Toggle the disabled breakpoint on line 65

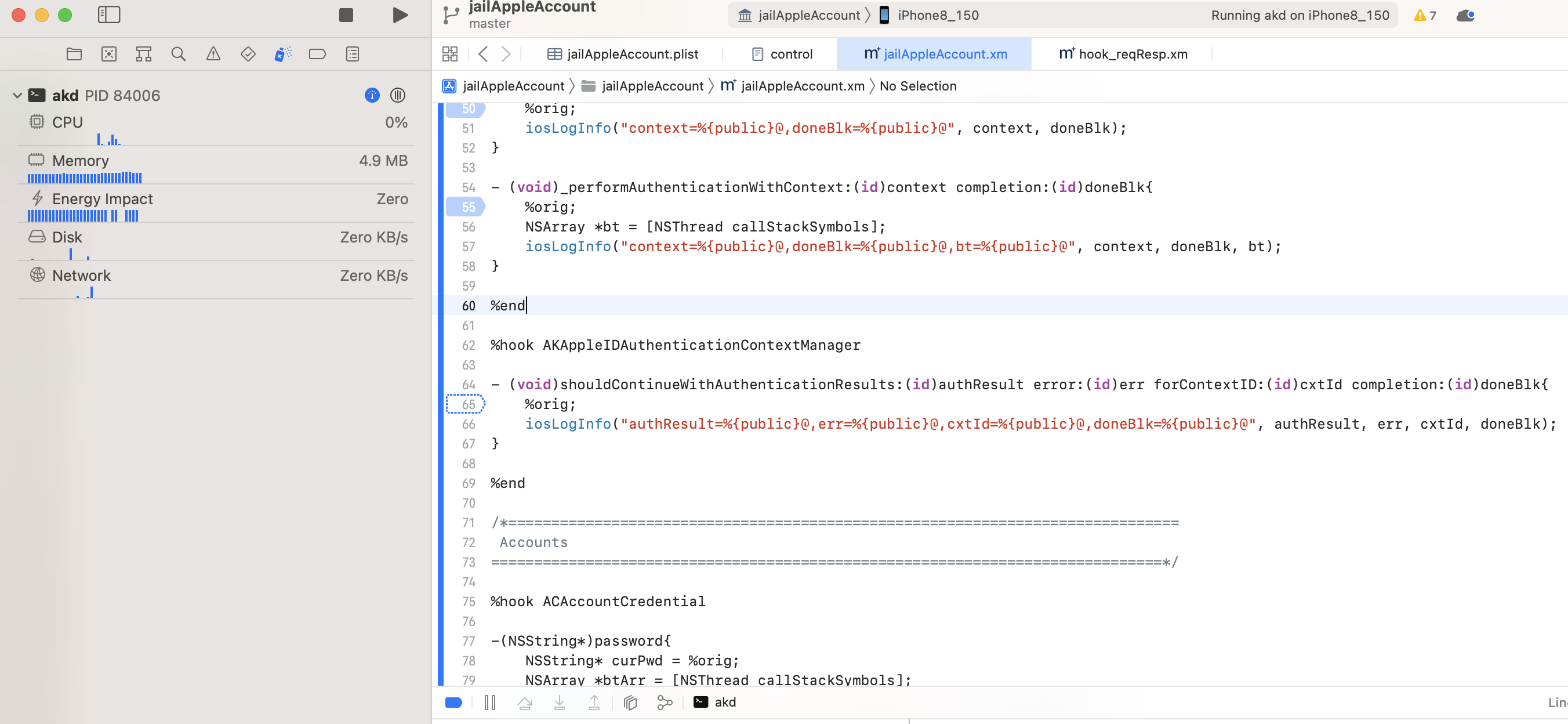(466, 404)
